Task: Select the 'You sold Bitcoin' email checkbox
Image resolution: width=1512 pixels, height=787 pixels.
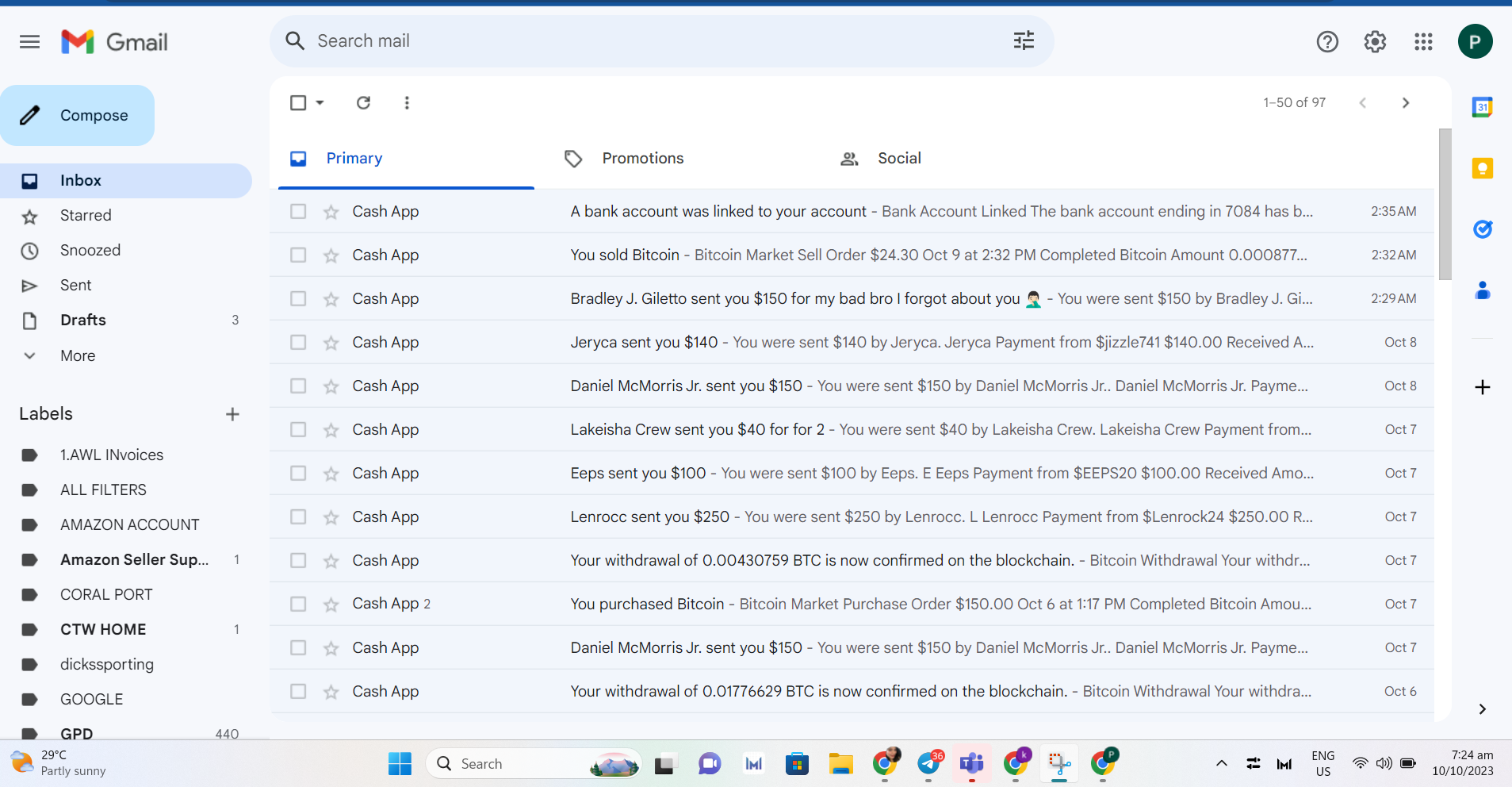Action: pos(298,255)
